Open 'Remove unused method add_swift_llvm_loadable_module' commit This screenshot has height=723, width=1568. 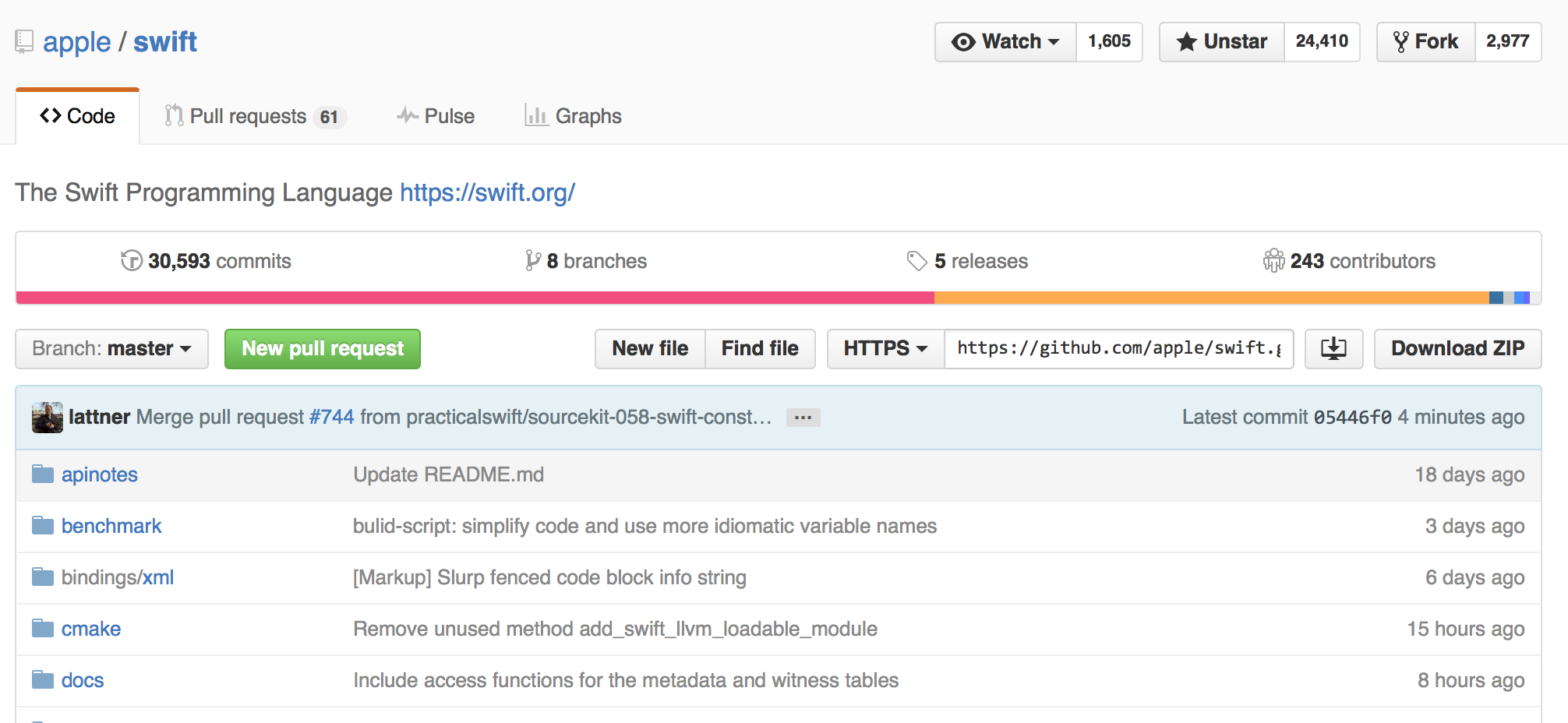(616, 629)
